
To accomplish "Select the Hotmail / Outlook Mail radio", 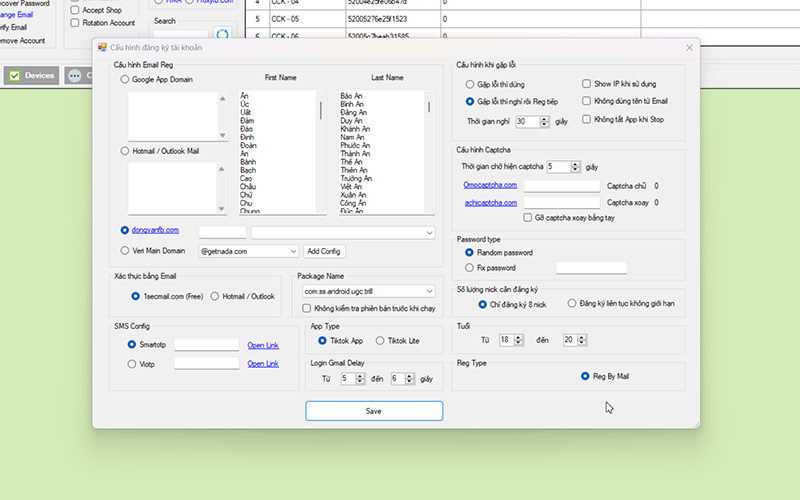I will point(124,151).
